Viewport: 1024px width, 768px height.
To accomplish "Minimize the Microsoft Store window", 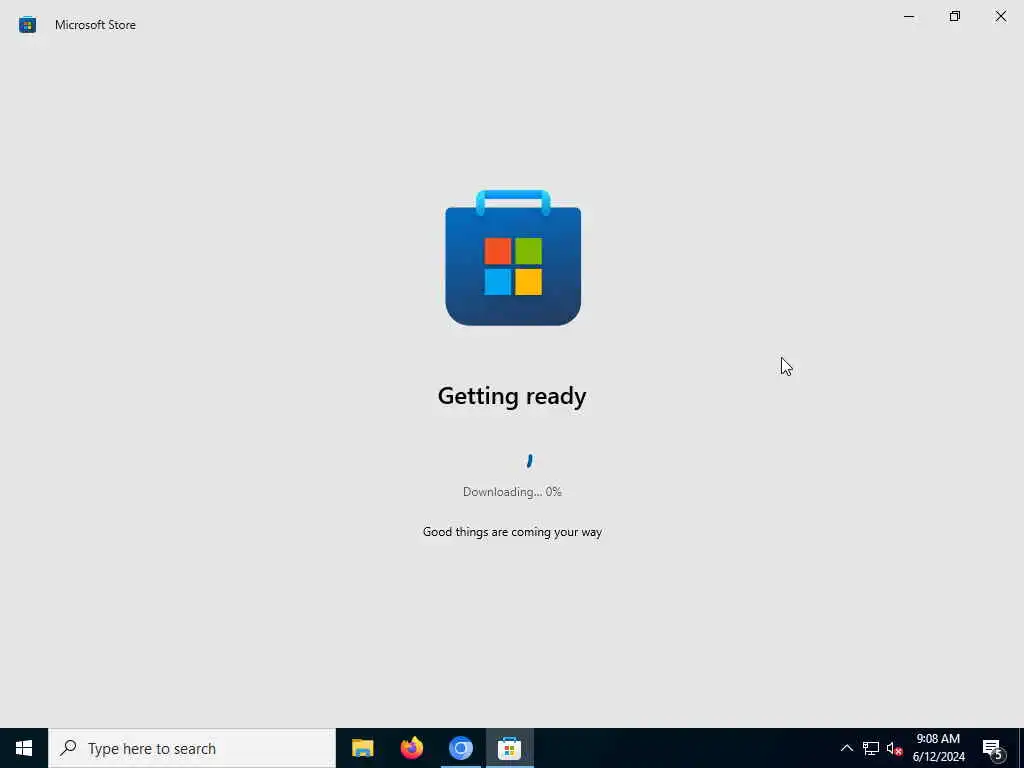I will coord(908,16).
